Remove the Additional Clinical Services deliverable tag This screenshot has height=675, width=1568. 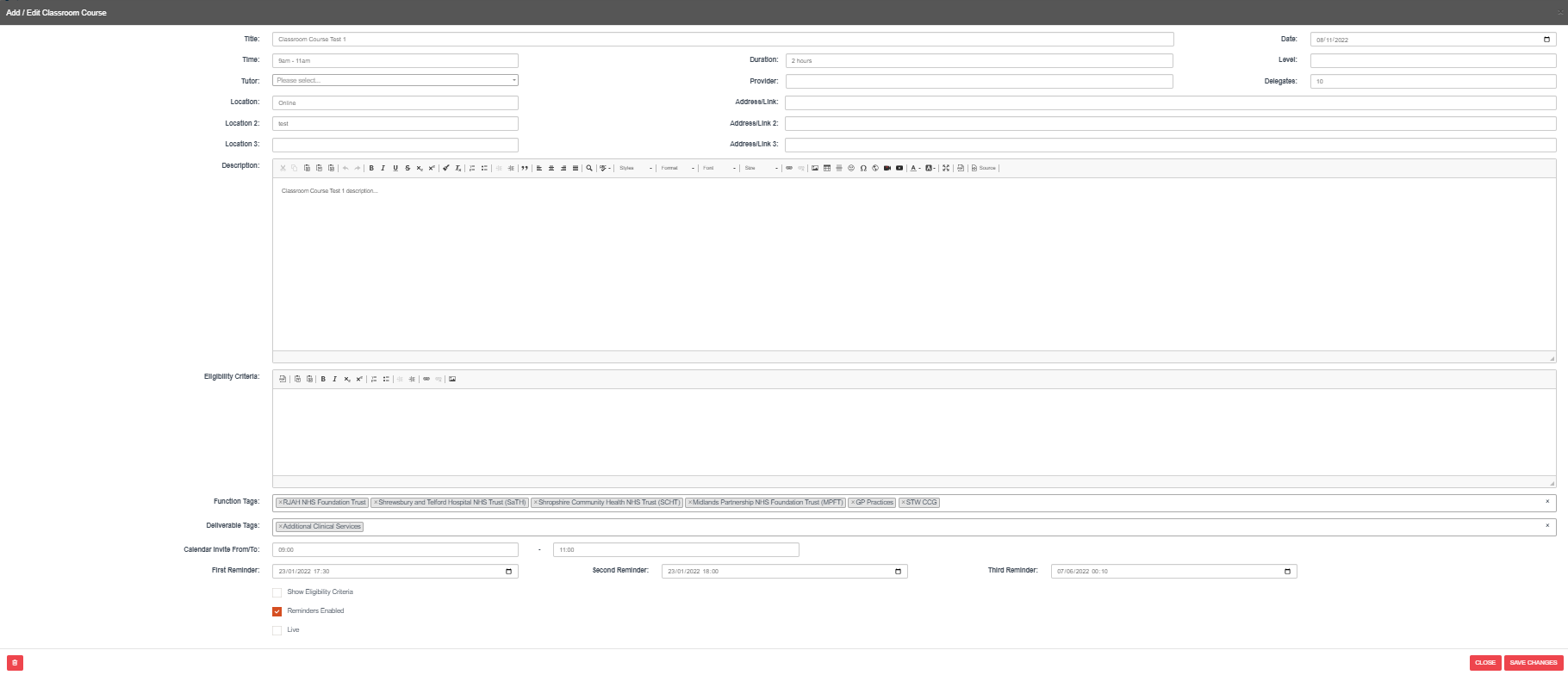[280, 527]
